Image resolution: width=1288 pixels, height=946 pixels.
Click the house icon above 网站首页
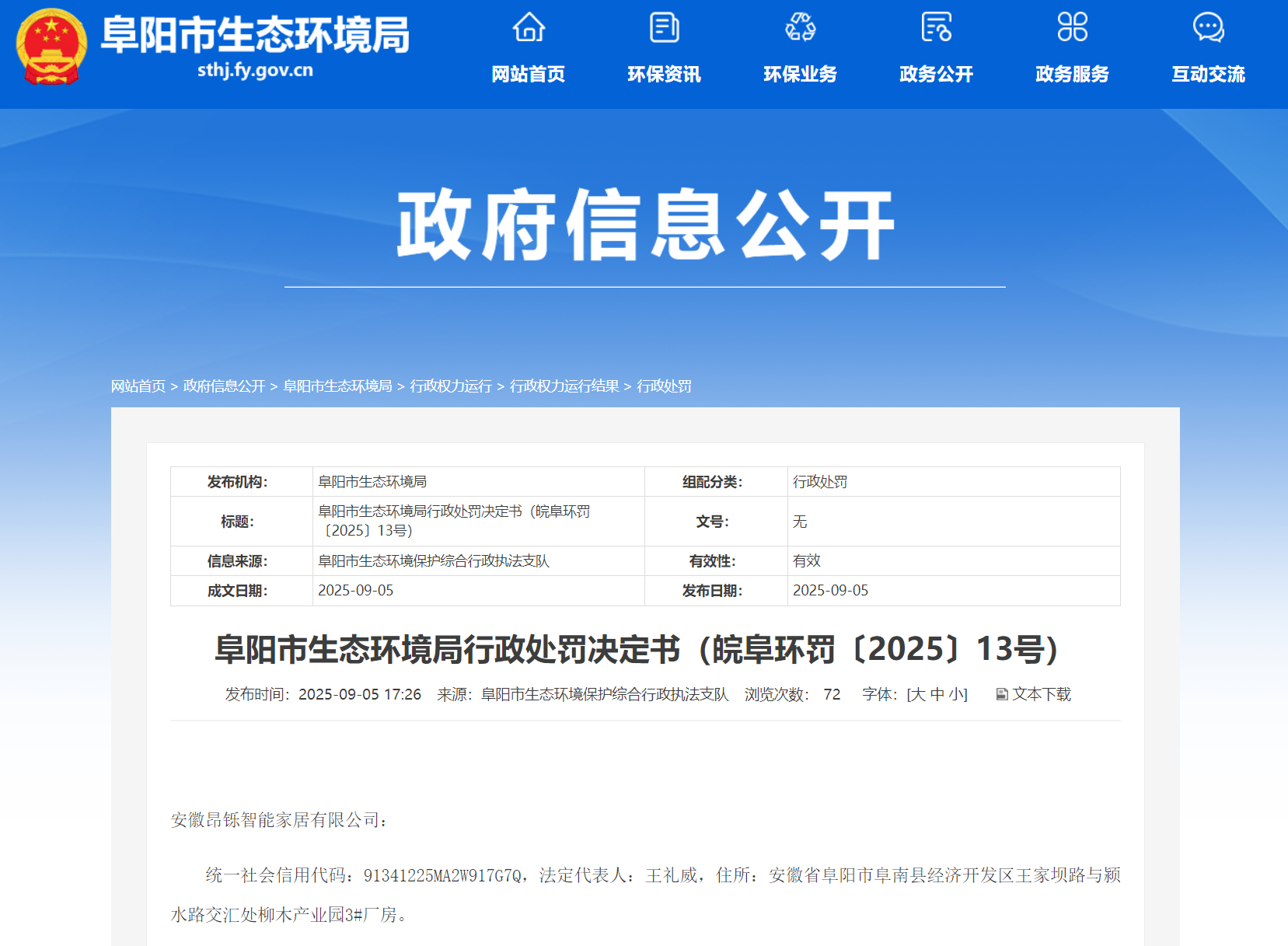pos(529,27)
